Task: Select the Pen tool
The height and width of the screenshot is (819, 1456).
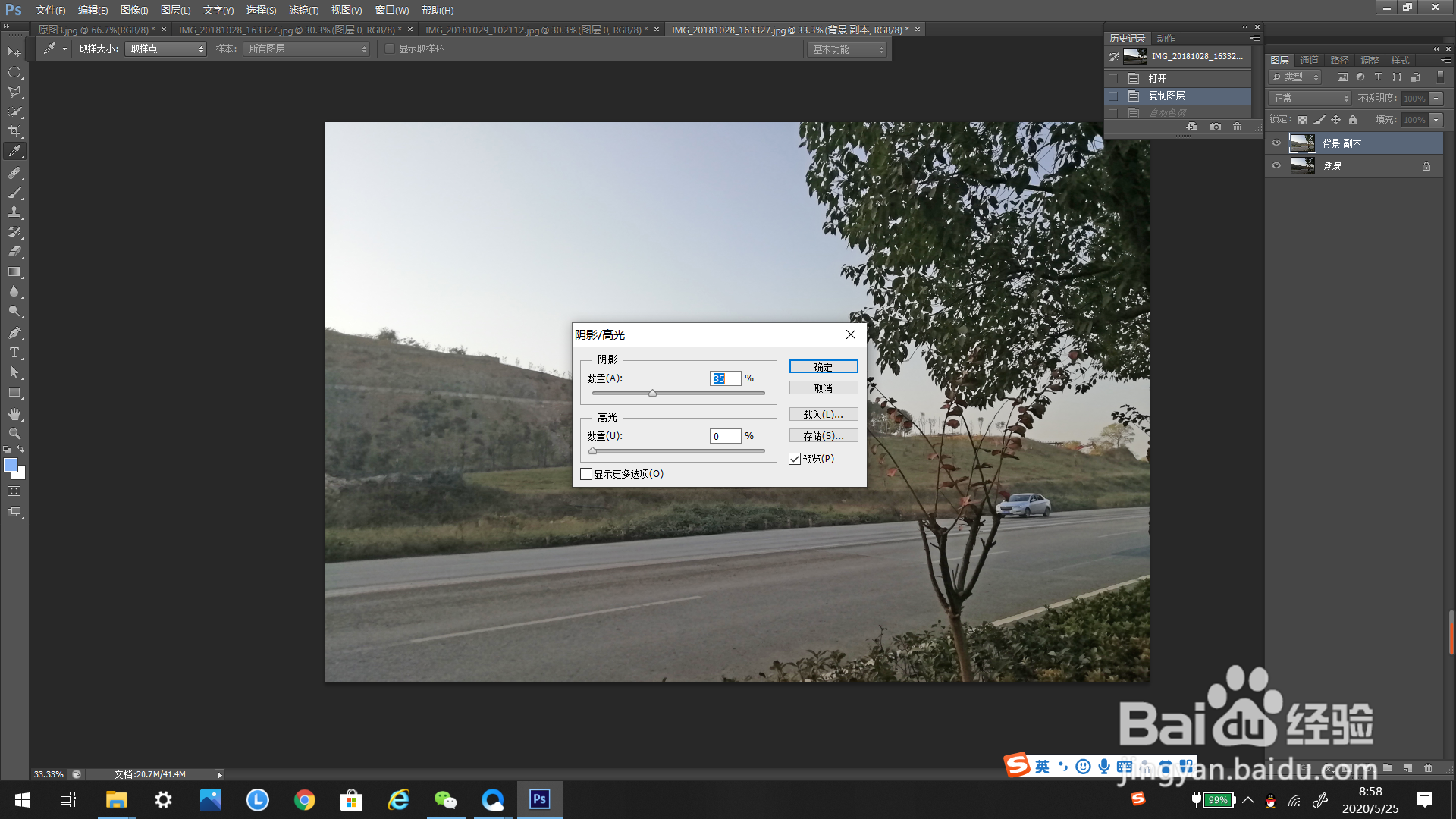Action: click(x=14, y=333)
